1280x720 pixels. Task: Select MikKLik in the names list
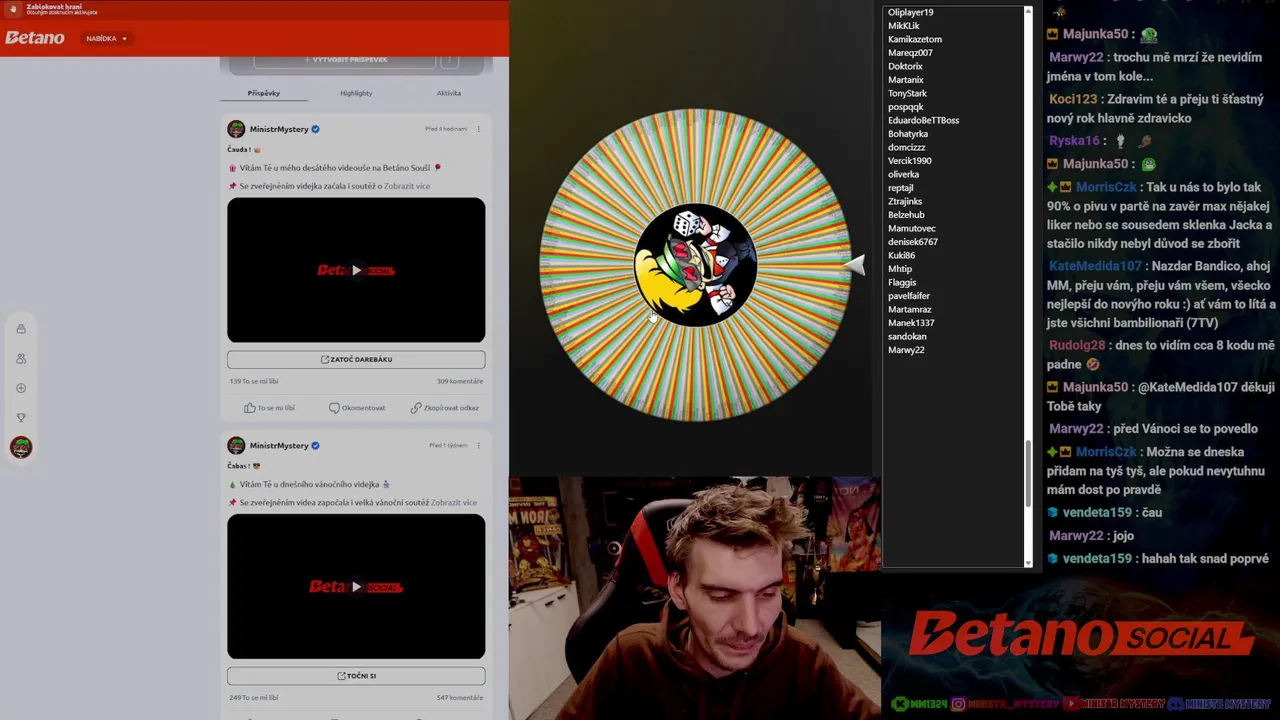(904, 26)
